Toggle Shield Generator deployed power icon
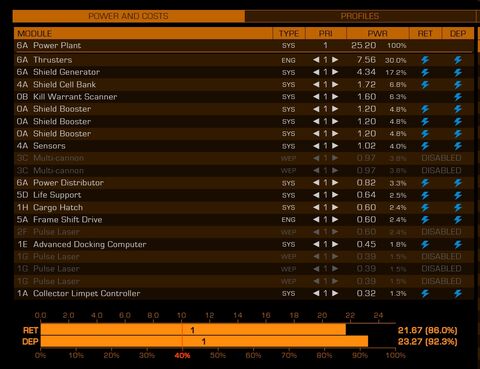 (x=458, y=72)
